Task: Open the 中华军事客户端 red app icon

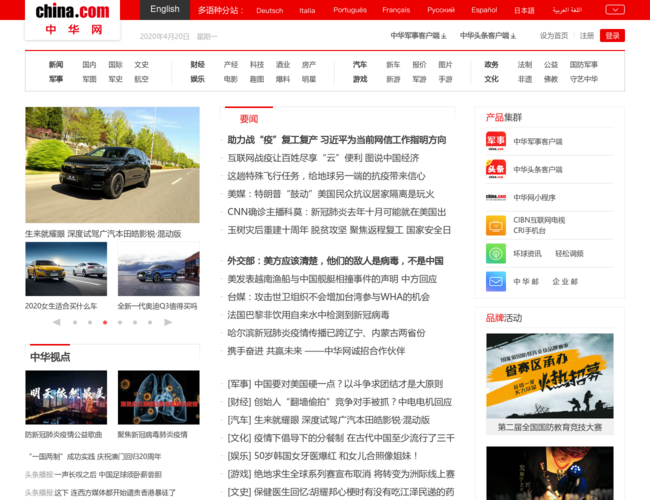Action: click(496, 141)
